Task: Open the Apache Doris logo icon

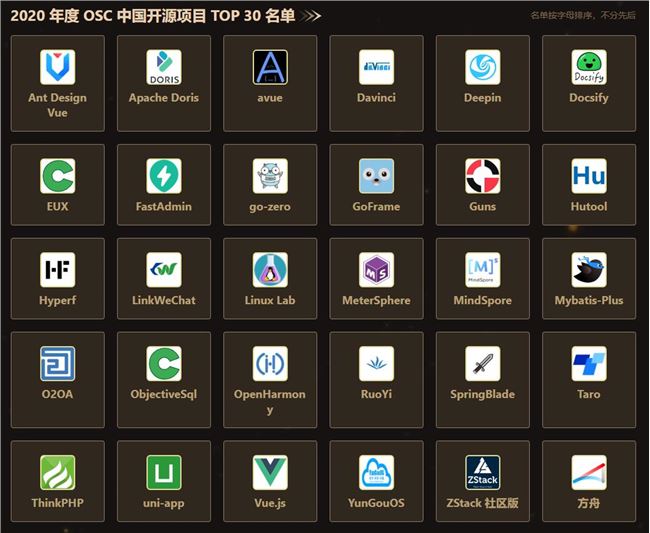Action: pyautogui.click(x=164, y=67)
